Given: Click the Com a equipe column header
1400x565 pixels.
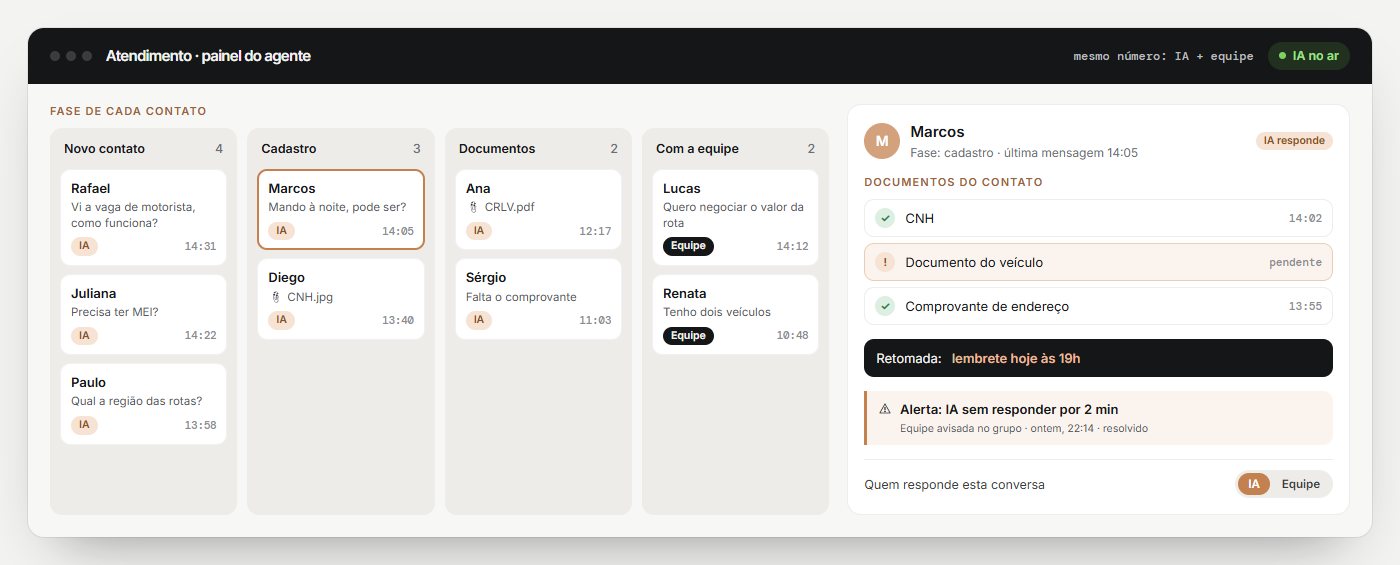Looking at the screenshot, I should coord(697,149).
